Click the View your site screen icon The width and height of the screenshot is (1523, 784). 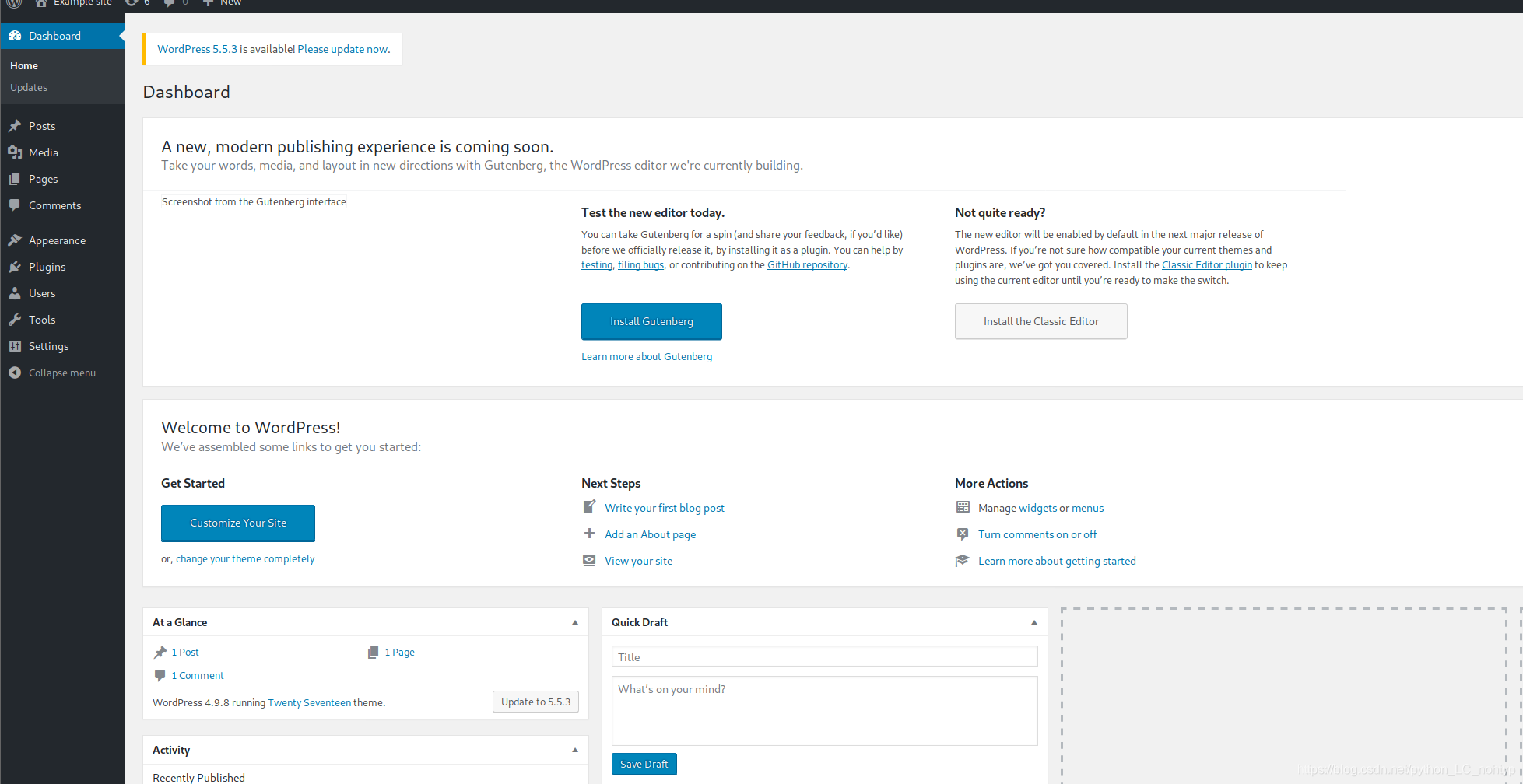[x=589, y=560]
